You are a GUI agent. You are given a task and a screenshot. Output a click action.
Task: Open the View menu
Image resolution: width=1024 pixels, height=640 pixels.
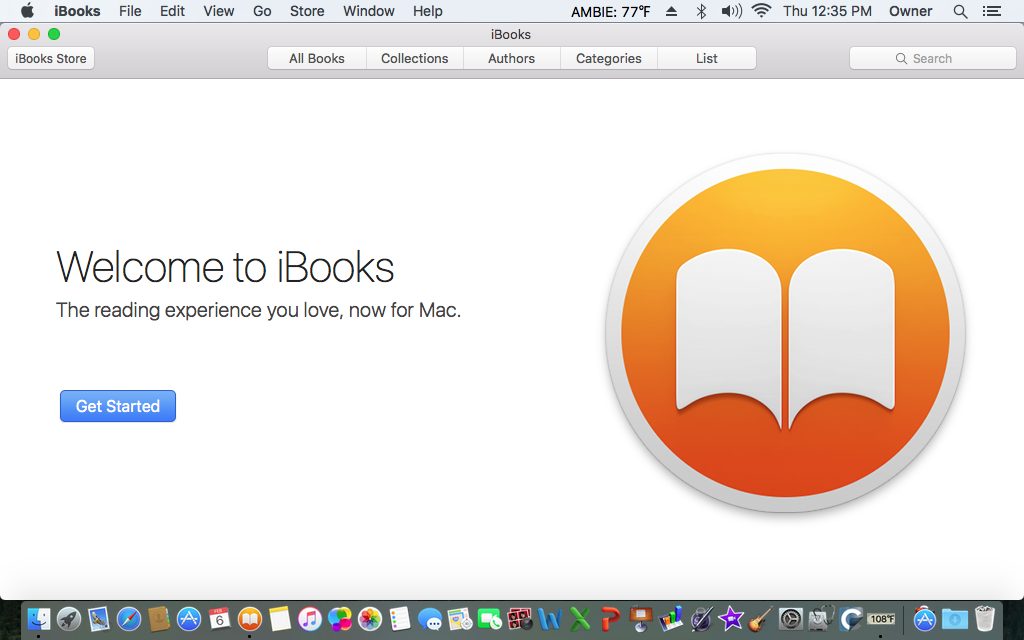point(219,11)
